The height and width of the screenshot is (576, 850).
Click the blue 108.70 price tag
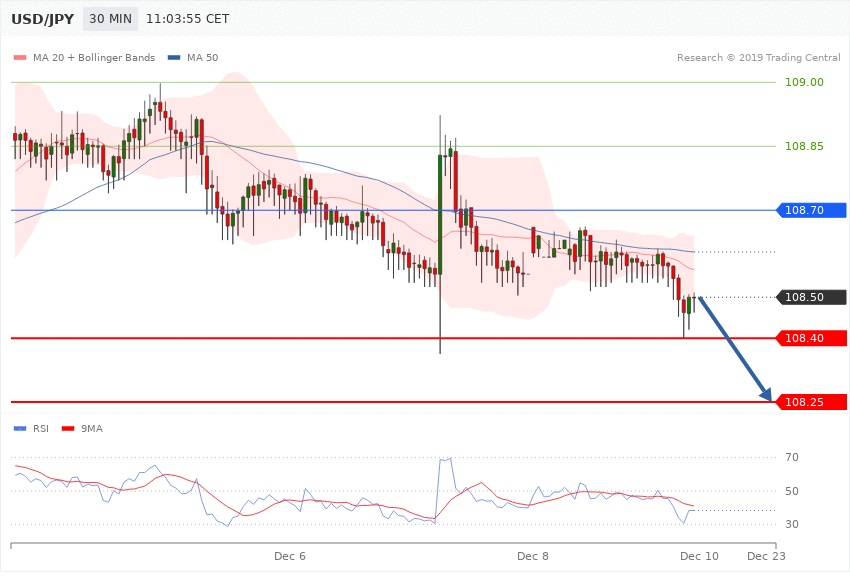coord(811,210)
